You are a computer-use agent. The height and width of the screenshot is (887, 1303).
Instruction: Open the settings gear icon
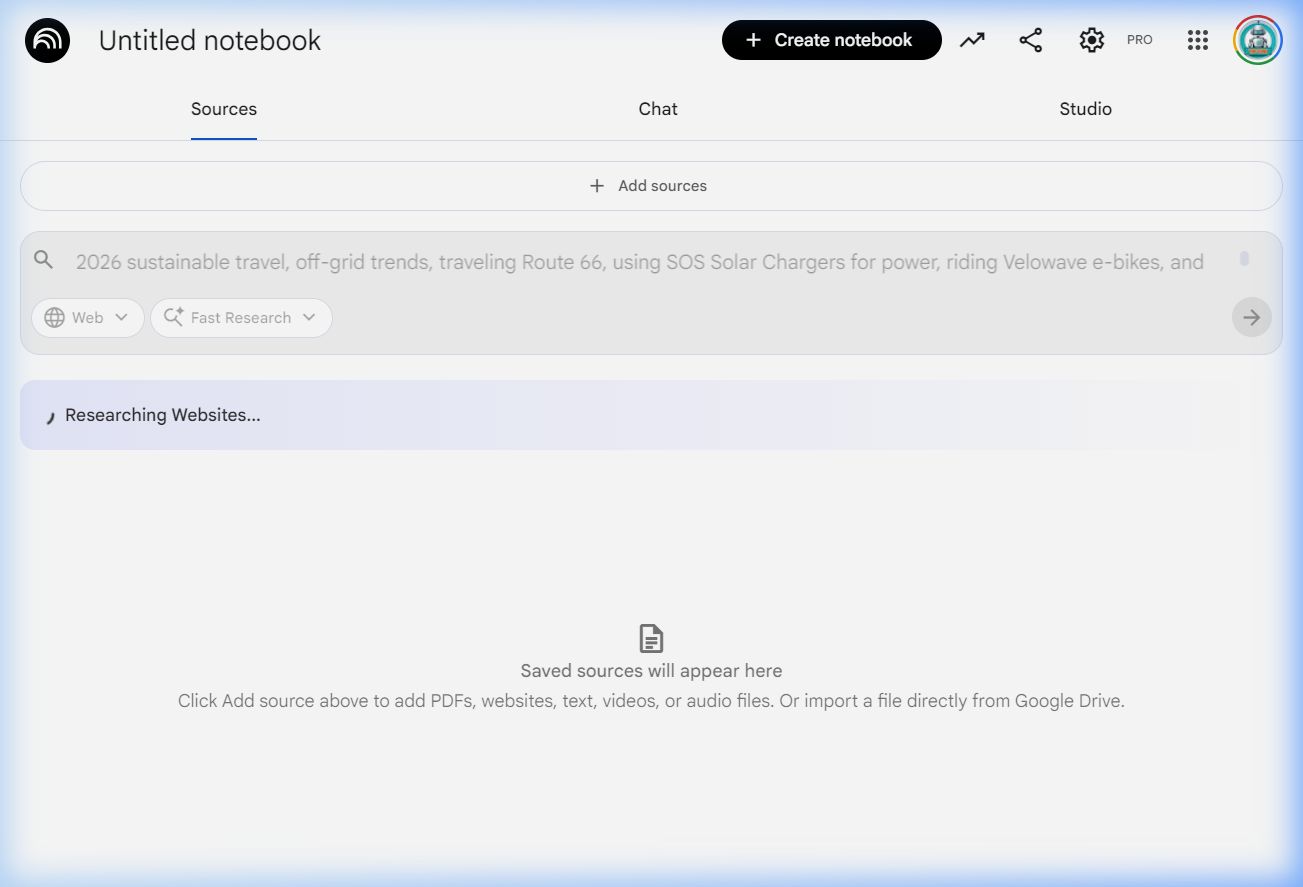[1091, 40]
